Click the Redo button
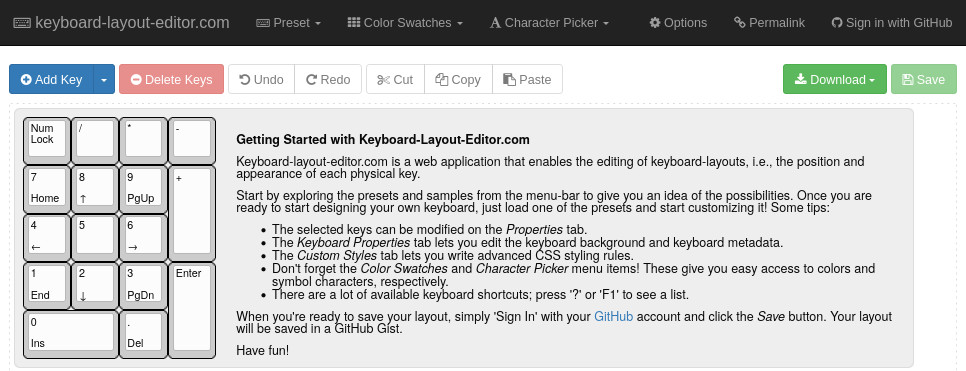The width and height of the screenshot is (966, 371). [x=328, y=80]
